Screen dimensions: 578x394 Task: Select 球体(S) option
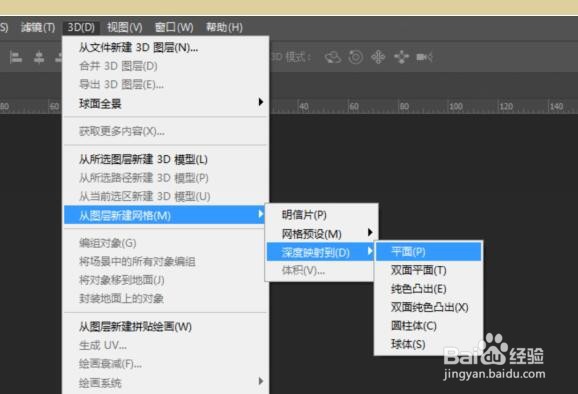tap(429, 344)
